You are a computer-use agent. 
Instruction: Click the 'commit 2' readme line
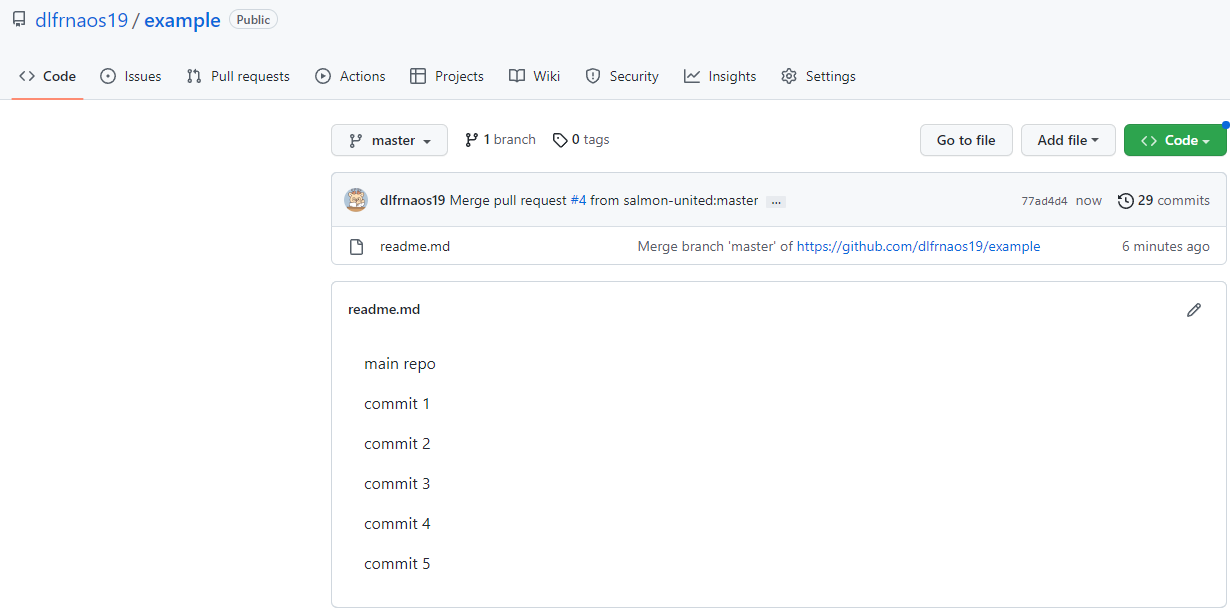click(x=397, y=444)
